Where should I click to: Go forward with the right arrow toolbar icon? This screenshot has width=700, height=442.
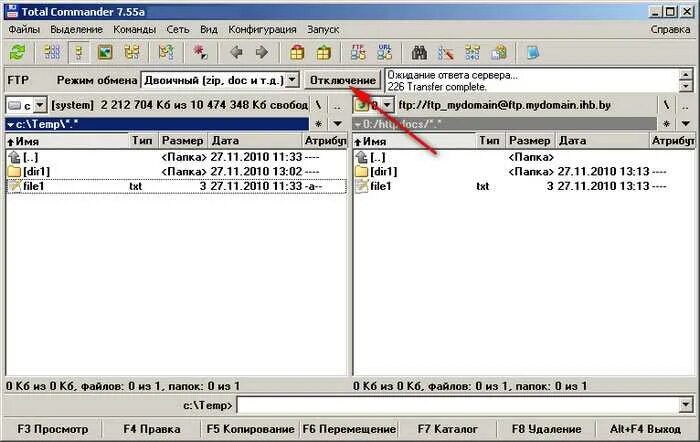(262, 53)
